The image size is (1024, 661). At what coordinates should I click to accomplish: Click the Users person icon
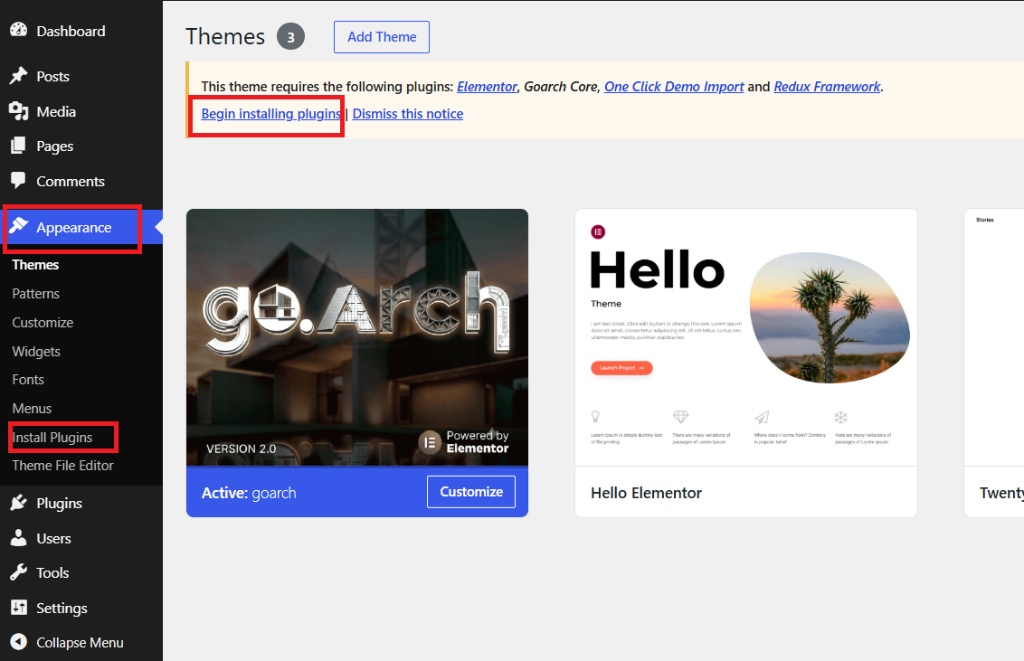(x=18, y=538)
